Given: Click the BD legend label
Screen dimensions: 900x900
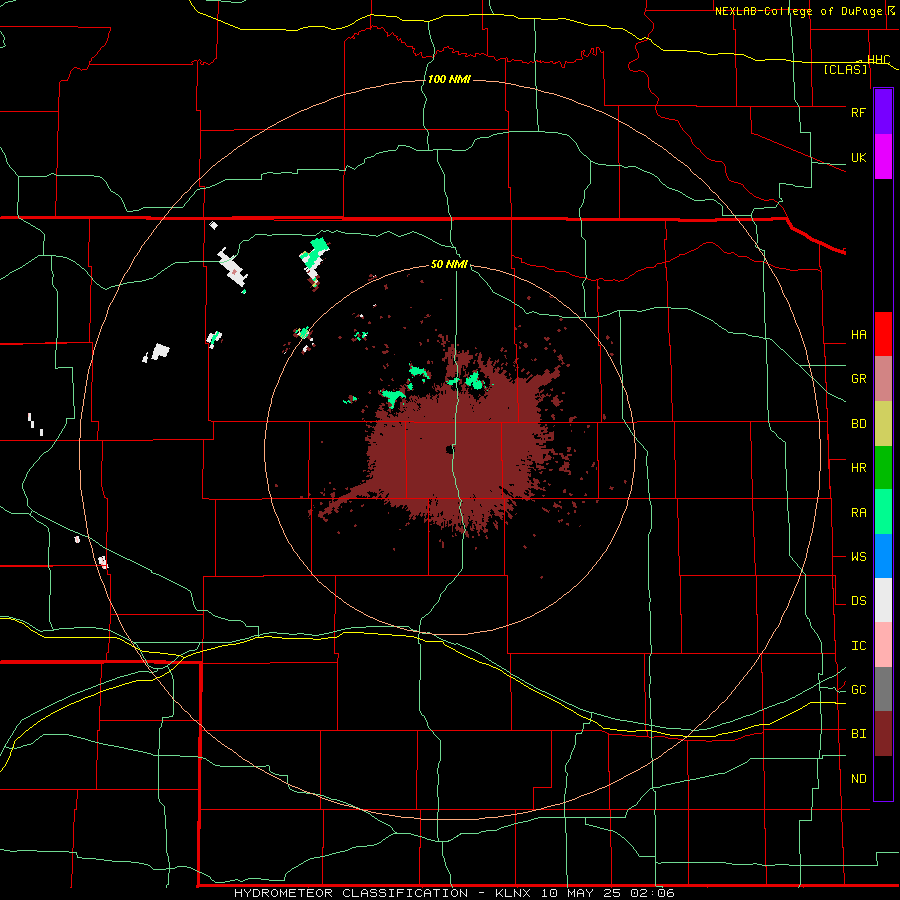Looking at the screenshot, I should pyautogui.click(x=858, y=424).
